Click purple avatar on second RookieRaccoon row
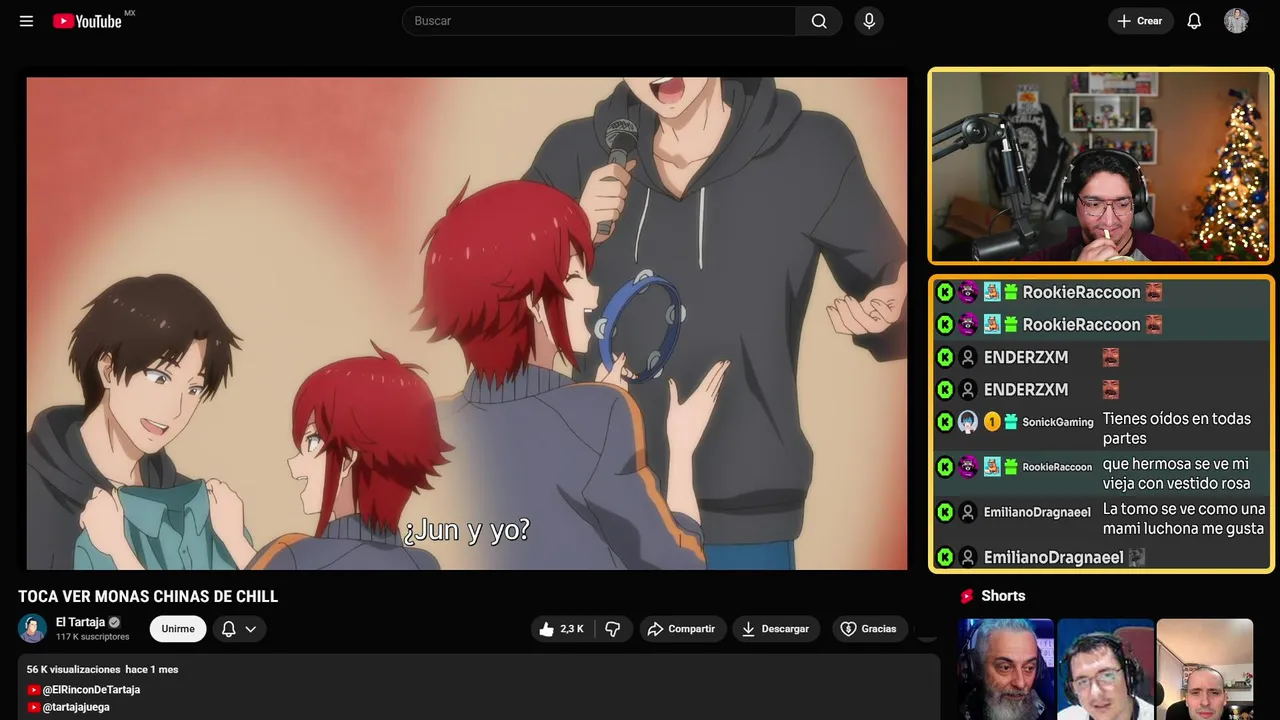Viewport: 1280px width, 720px height. [968, 324]
